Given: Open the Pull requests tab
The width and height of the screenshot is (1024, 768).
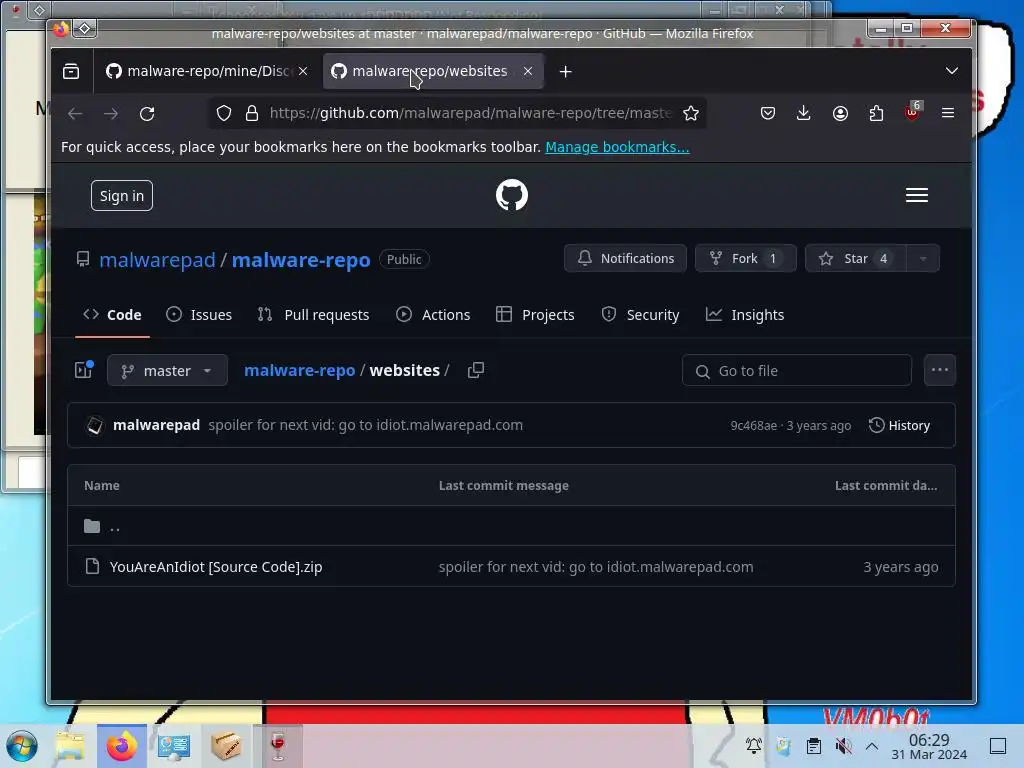Looking at the screenshot, I should [313, 315].
